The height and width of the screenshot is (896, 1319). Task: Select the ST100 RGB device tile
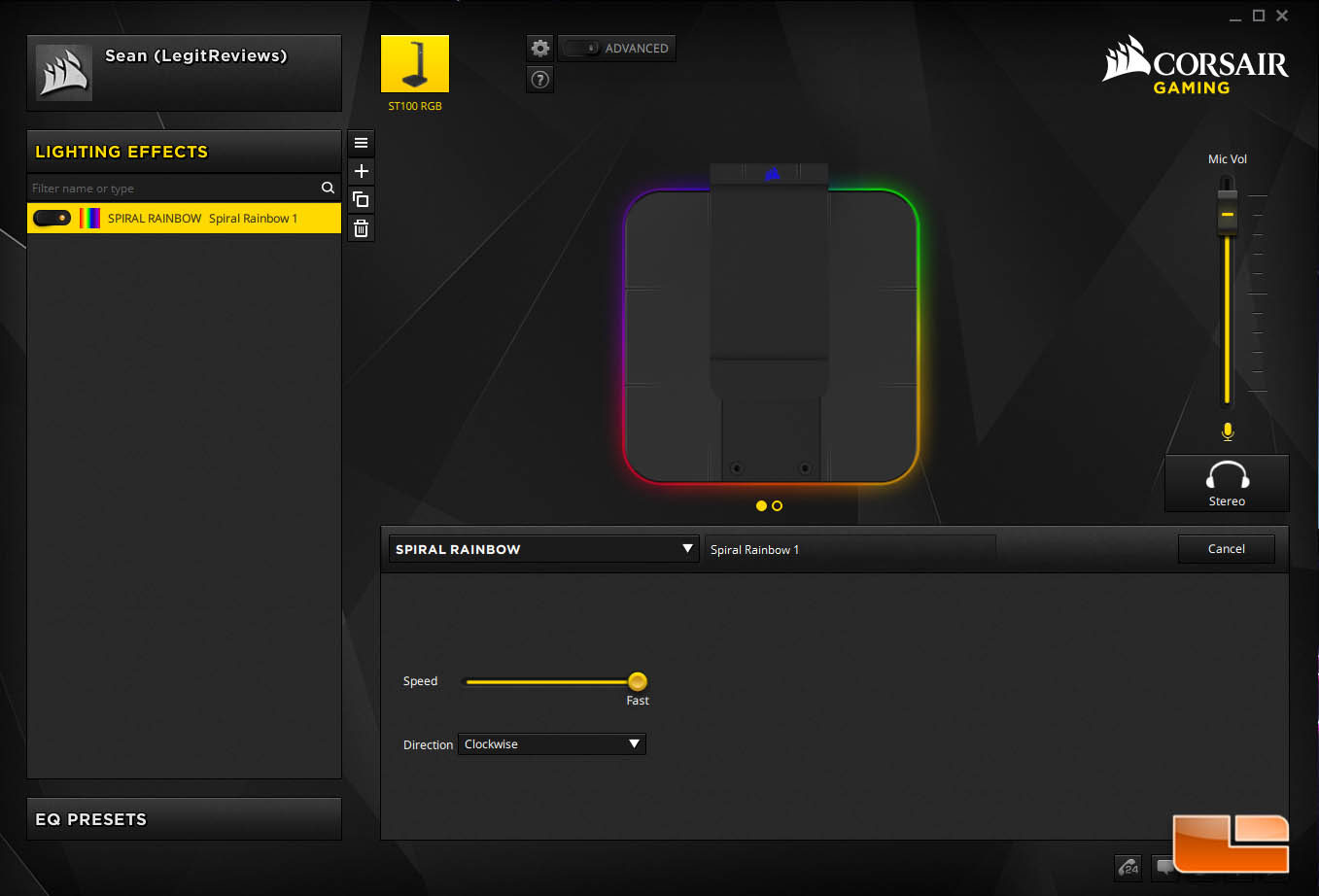pos(415,64)
